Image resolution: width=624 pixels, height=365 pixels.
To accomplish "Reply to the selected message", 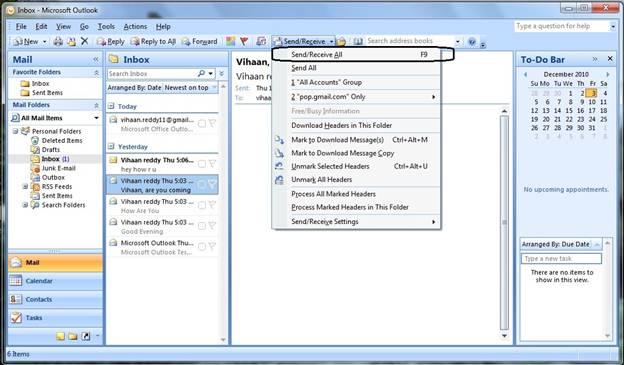I will (x=111, y=41).
